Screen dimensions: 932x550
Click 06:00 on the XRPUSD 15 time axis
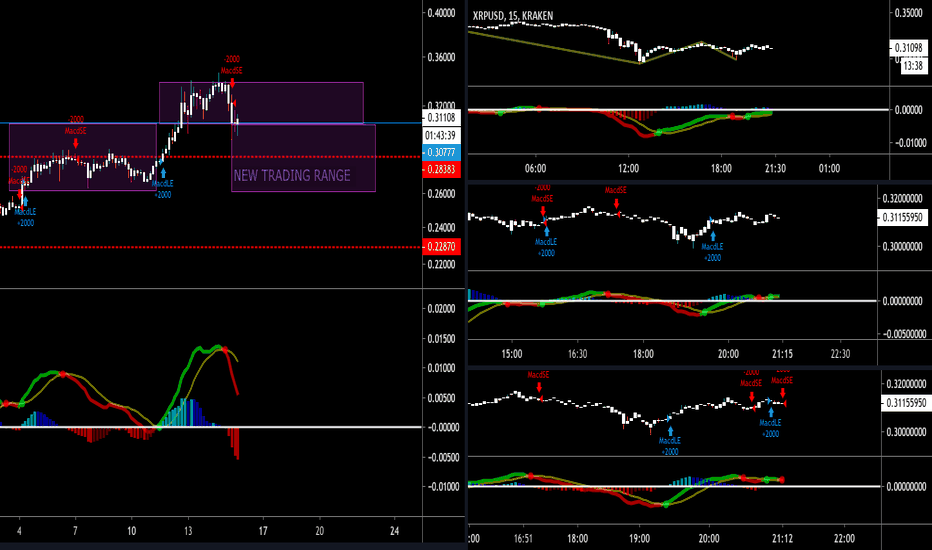click(x=536, y=168)
